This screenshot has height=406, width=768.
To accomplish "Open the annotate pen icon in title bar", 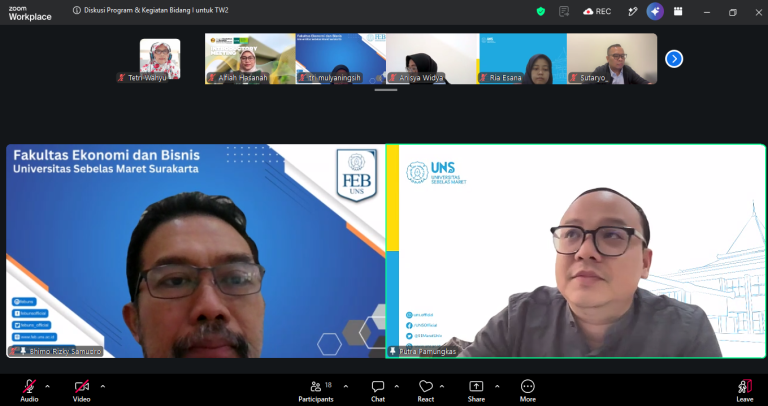I will point(633,11).
